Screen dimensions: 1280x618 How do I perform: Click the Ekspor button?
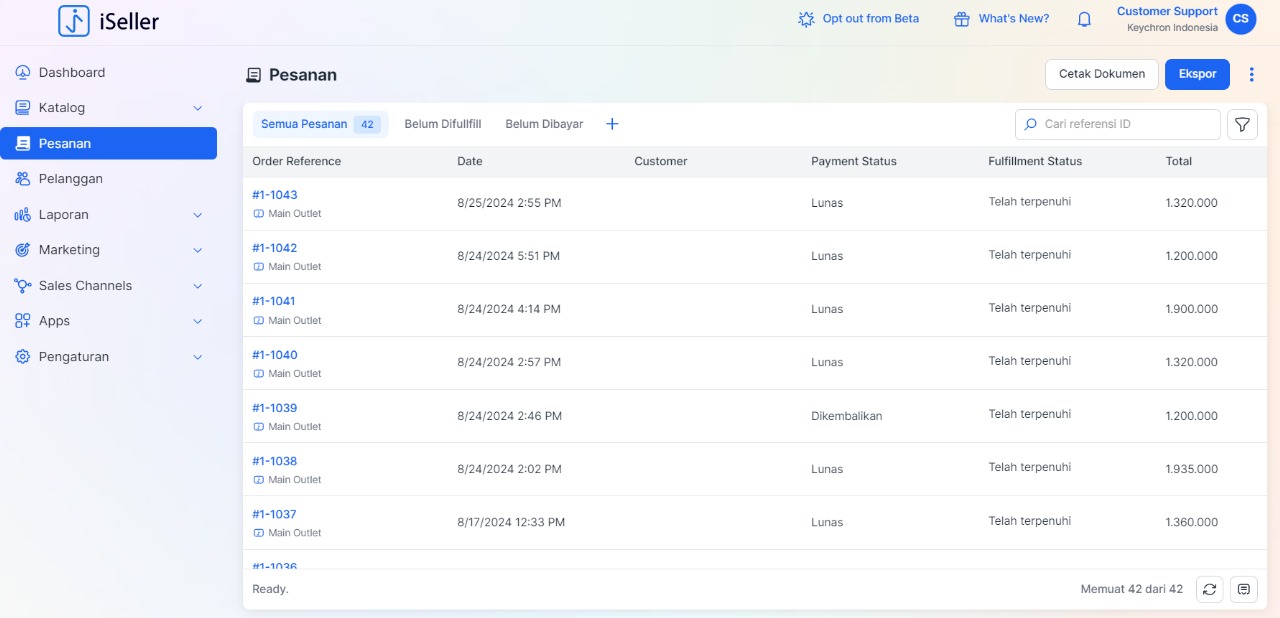click(1197, 74)
